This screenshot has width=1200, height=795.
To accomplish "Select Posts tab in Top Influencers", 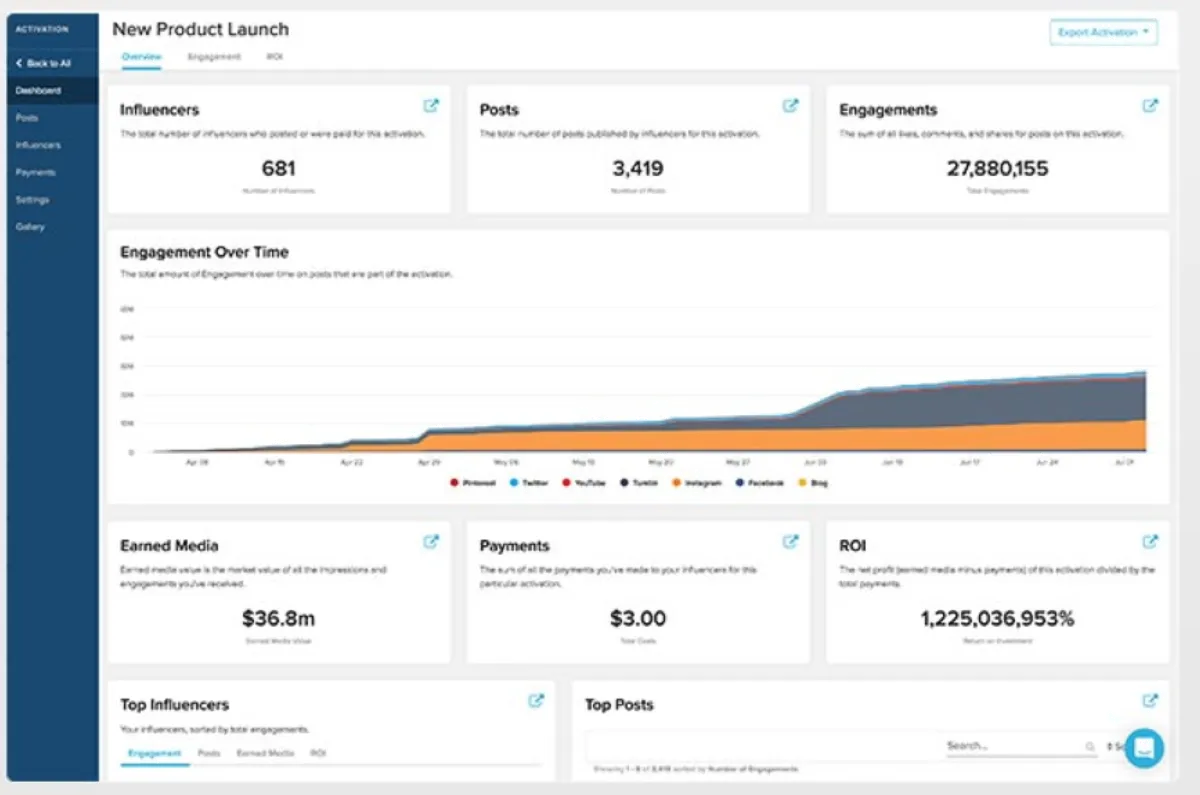I will [209, 753].
